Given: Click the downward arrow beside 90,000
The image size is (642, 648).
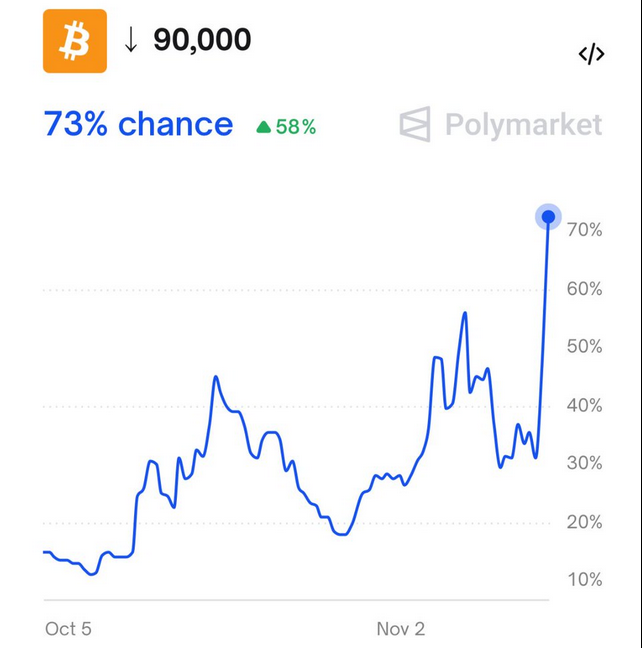Looking at the screenshot, I should coord(131,41).
